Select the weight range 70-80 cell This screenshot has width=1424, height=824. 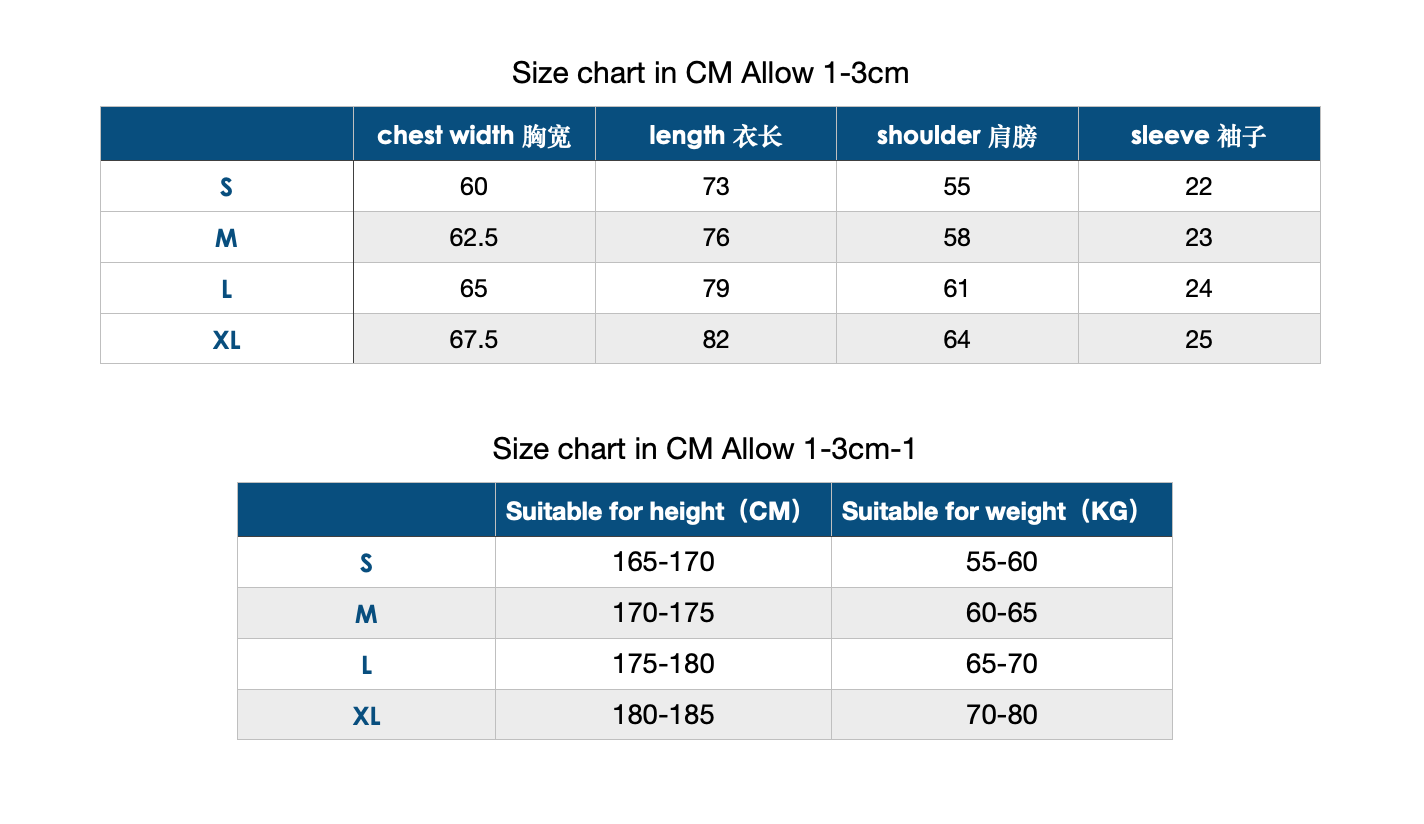pos(1002,715)
